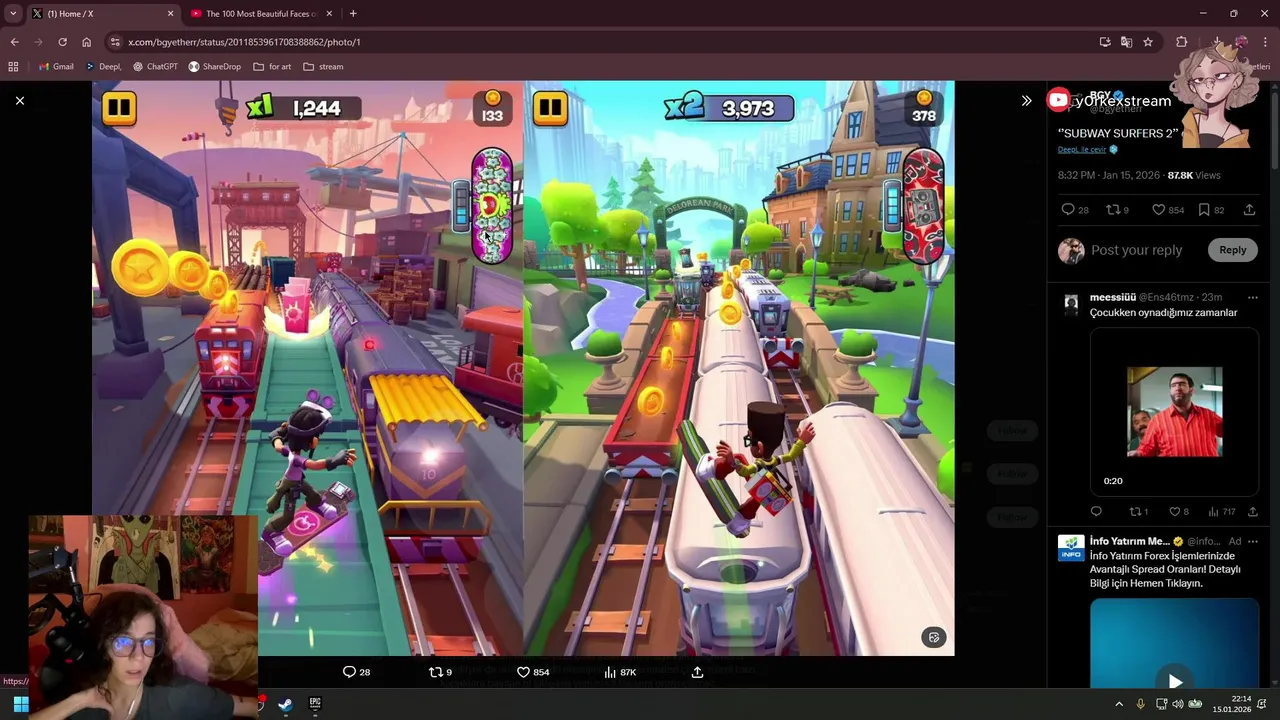Reload the page with the refresh icon
This screenshot has width=1280, height=720.
[x=62, y=42]
